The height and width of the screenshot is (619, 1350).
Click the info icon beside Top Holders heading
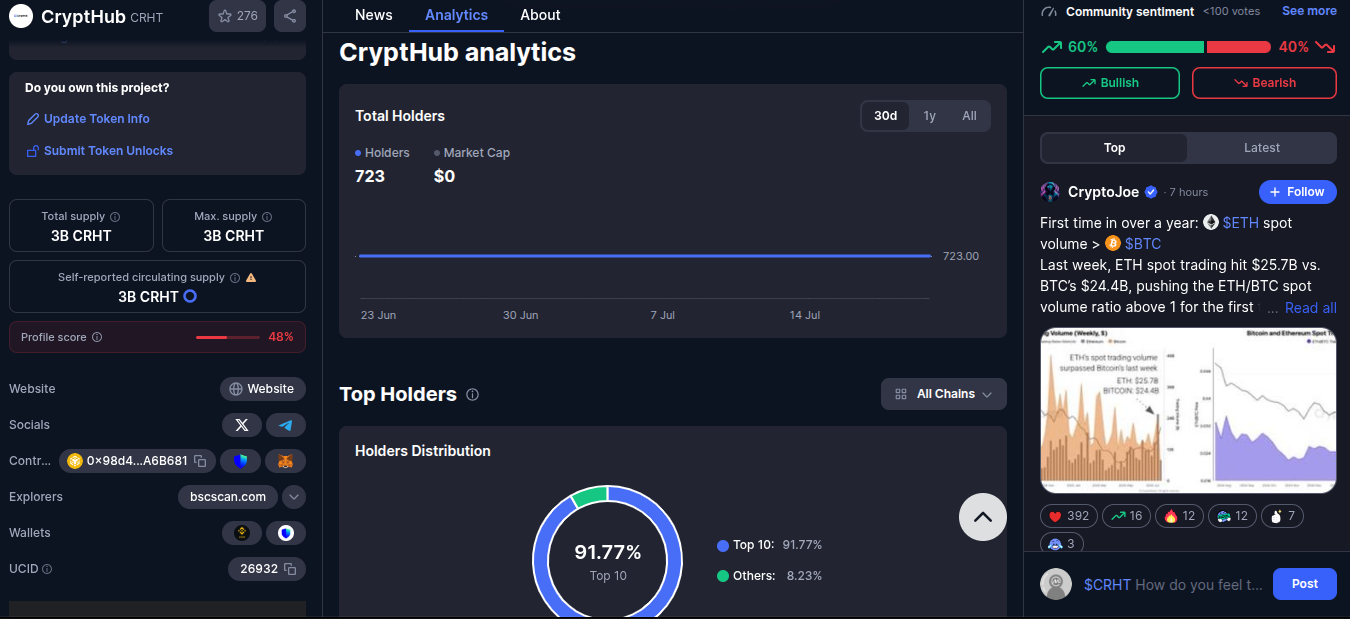(472, 395)
